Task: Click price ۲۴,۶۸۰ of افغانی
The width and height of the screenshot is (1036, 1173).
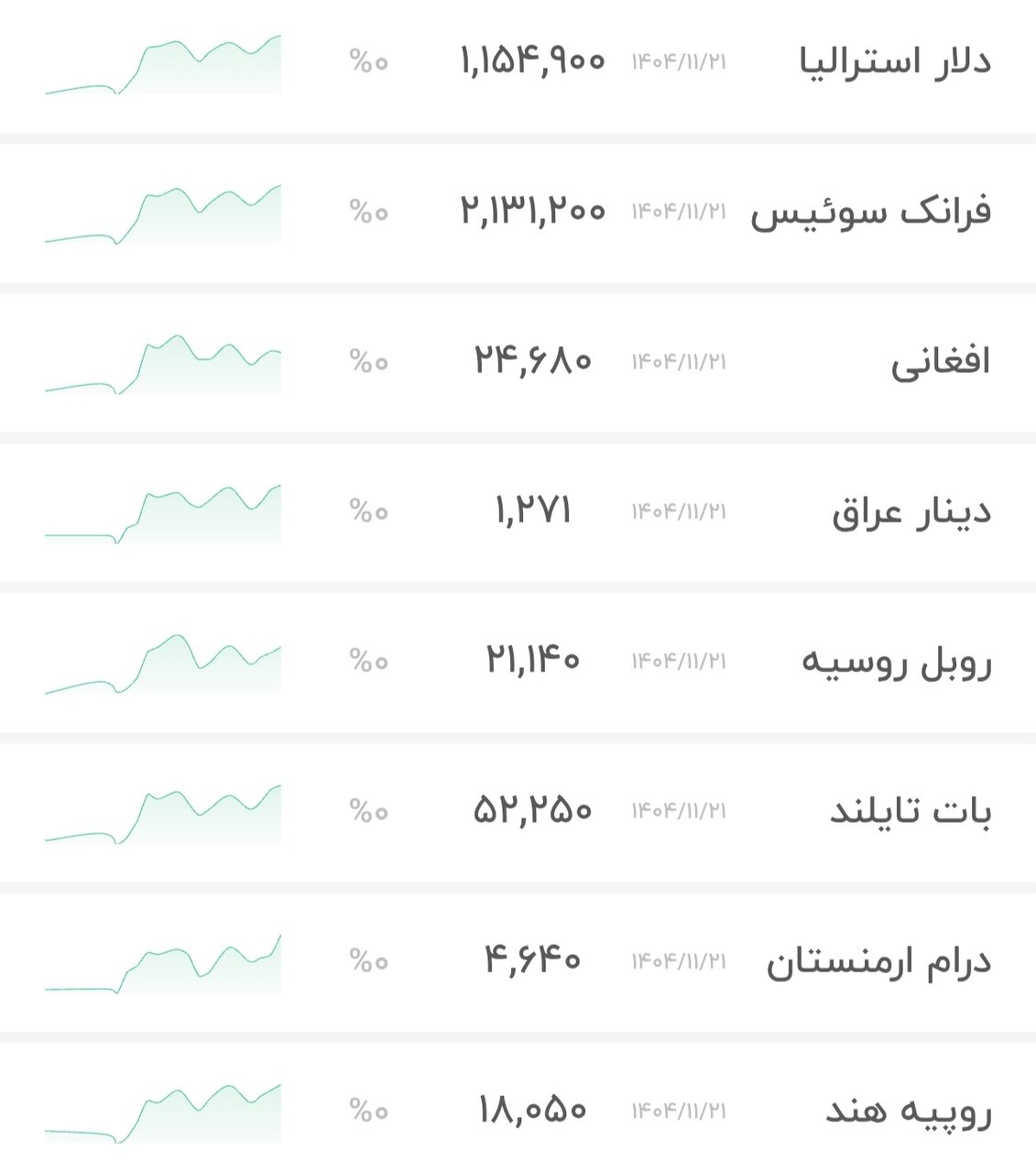Action: tap(533, 360)
